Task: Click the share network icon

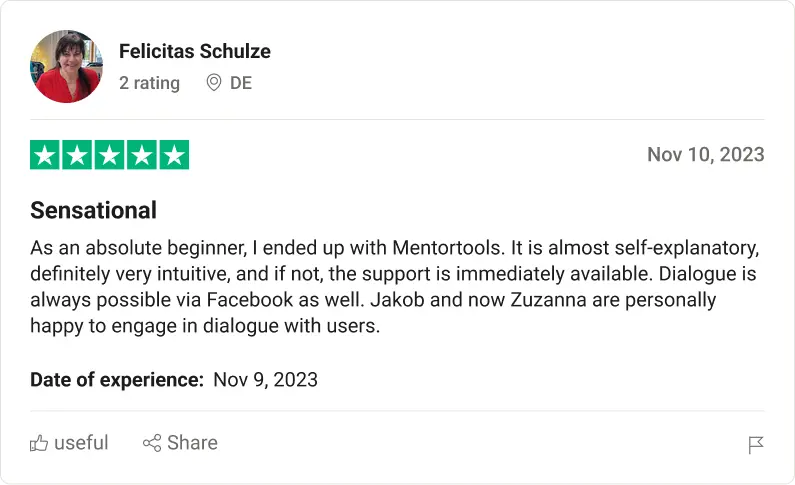Action: click(152, 443)
